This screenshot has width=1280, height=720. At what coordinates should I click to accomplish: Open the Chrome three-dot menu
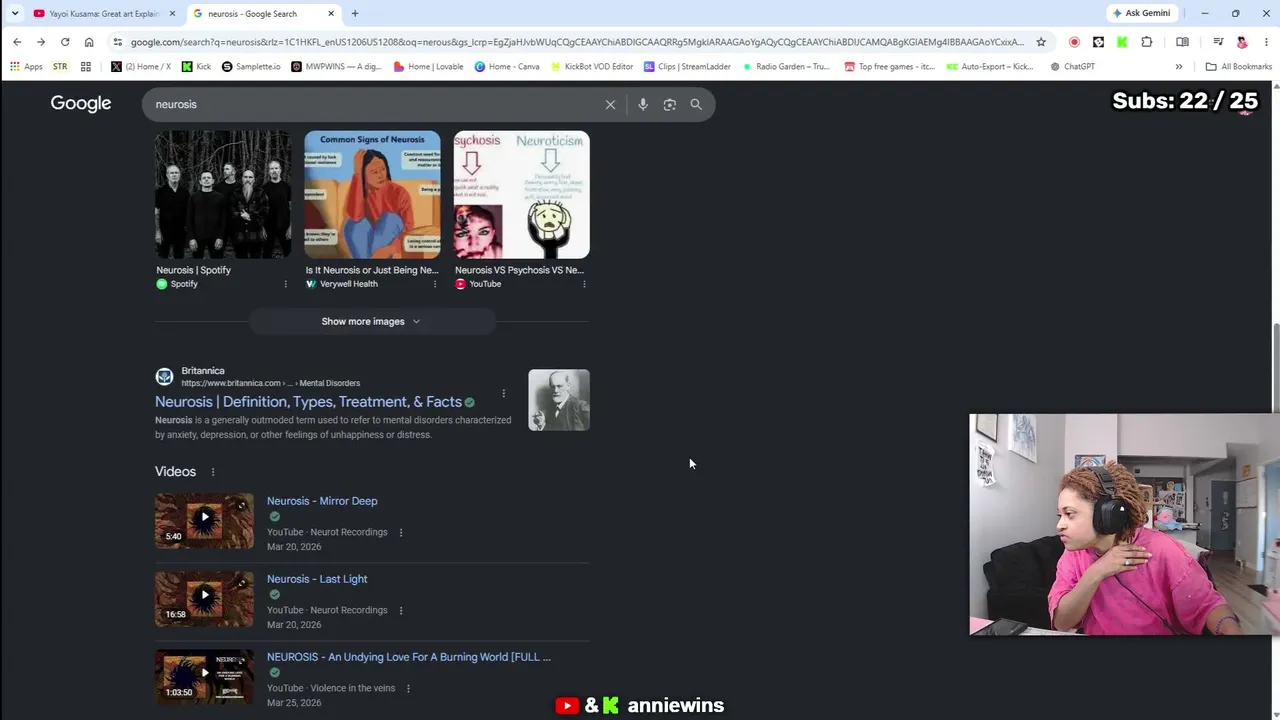point(1265,42)
